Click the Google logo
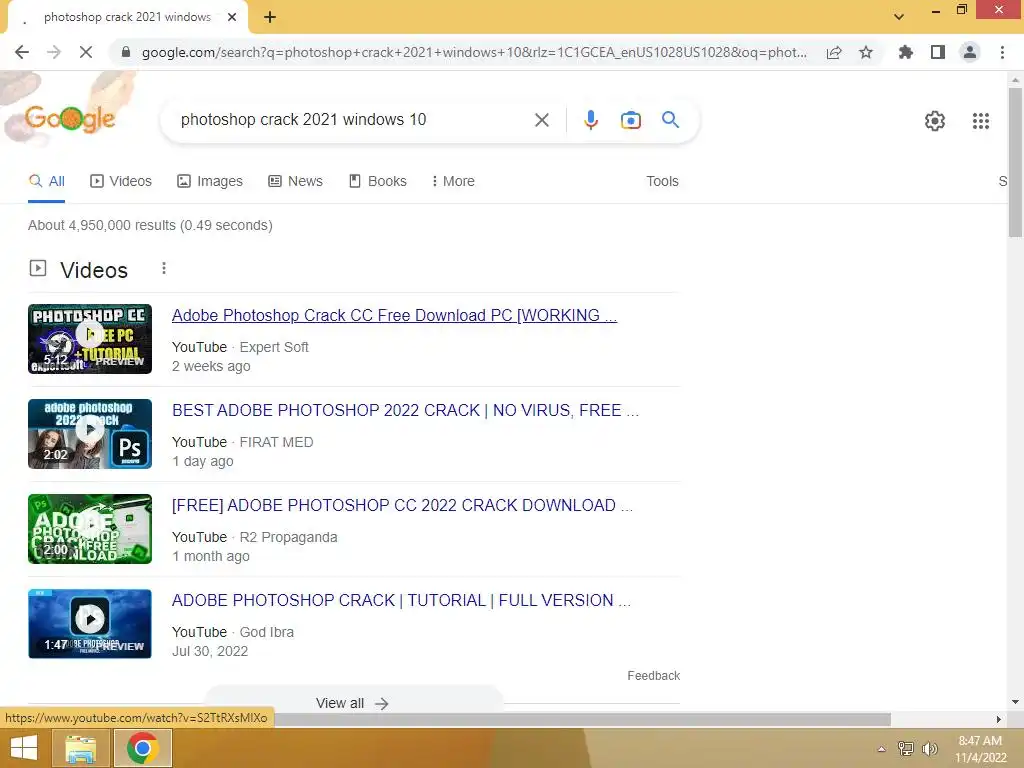 point(70,119)
